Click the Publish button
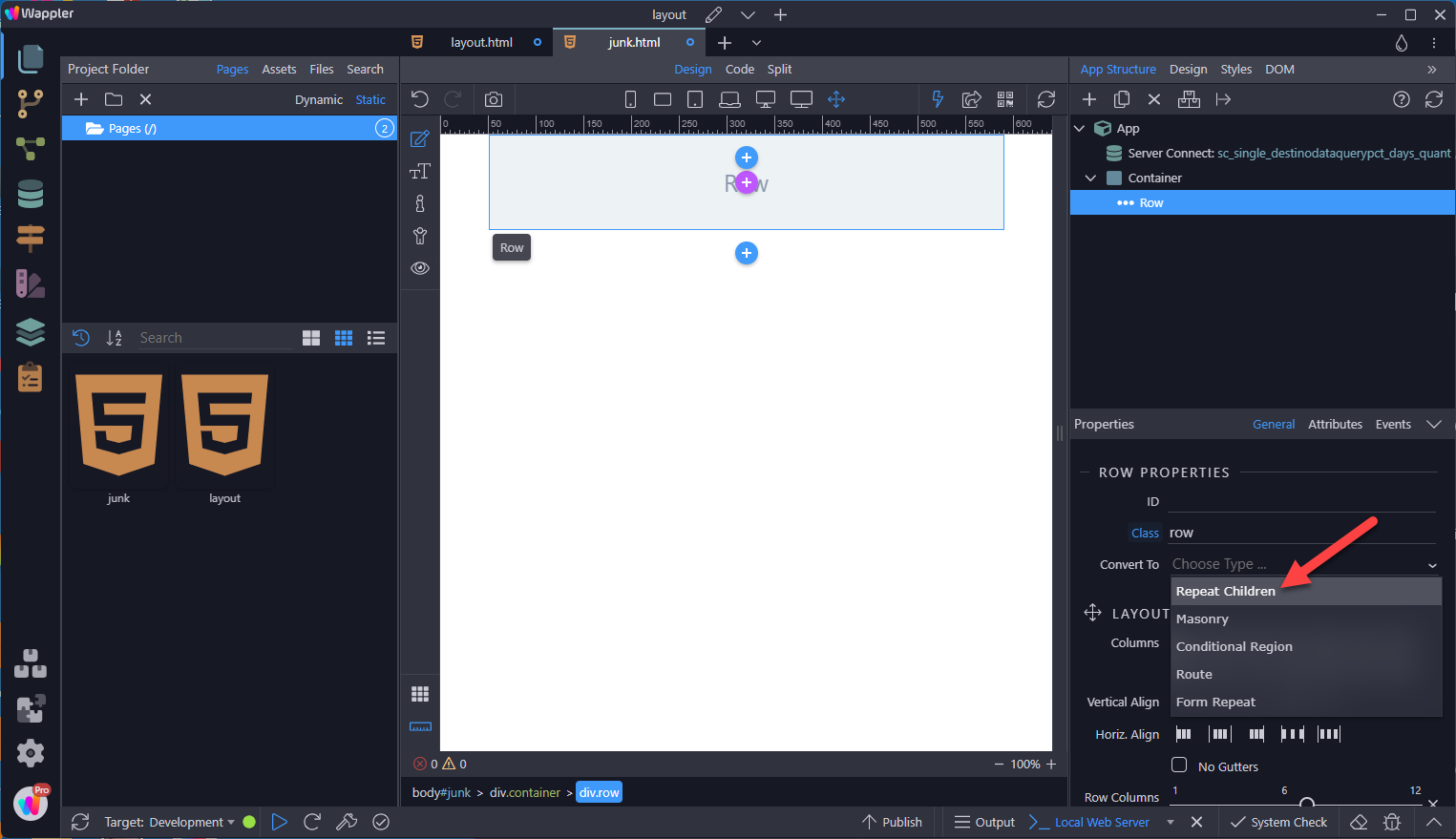 892,822
